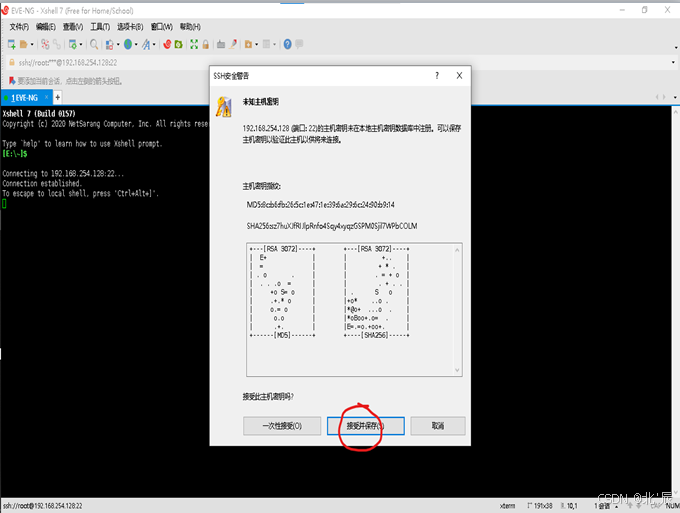Click the gray speech bubble feedback icon
Screen dimensions: 680x513
299,44
